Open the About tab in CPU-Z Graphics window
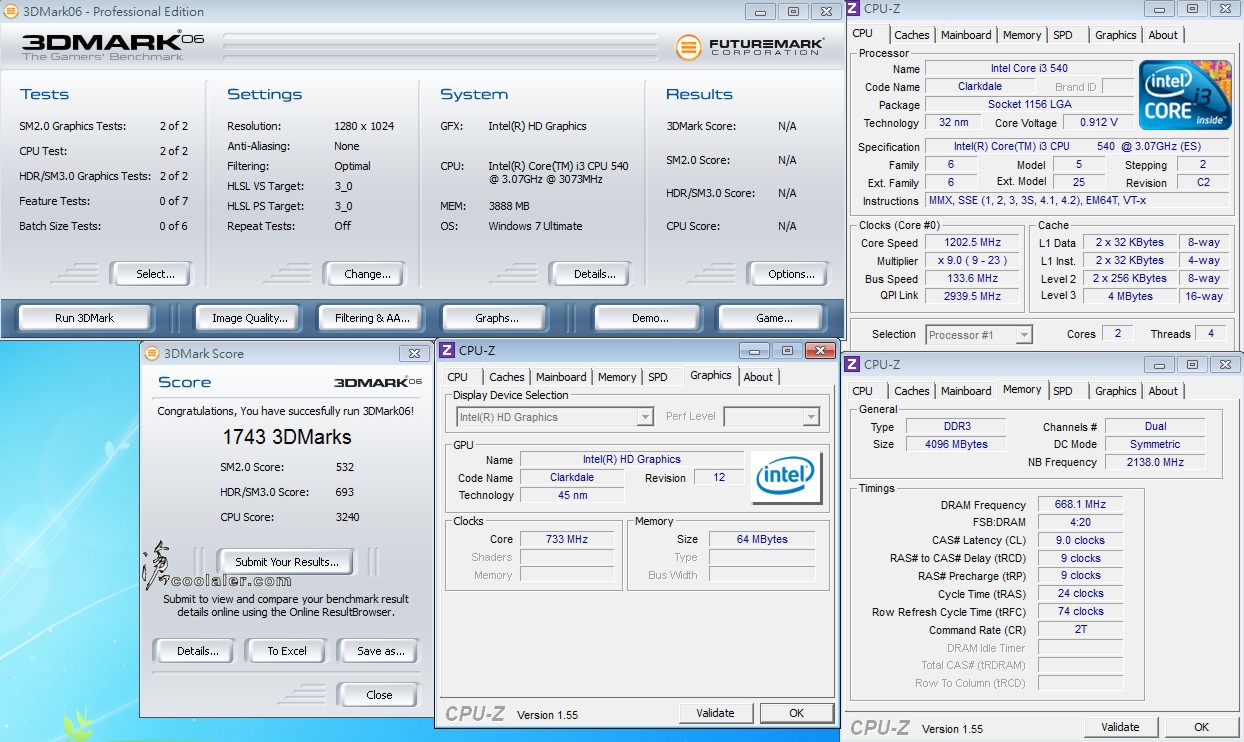The height and width of the screenshot is (742, 1244). coord(758,377)
